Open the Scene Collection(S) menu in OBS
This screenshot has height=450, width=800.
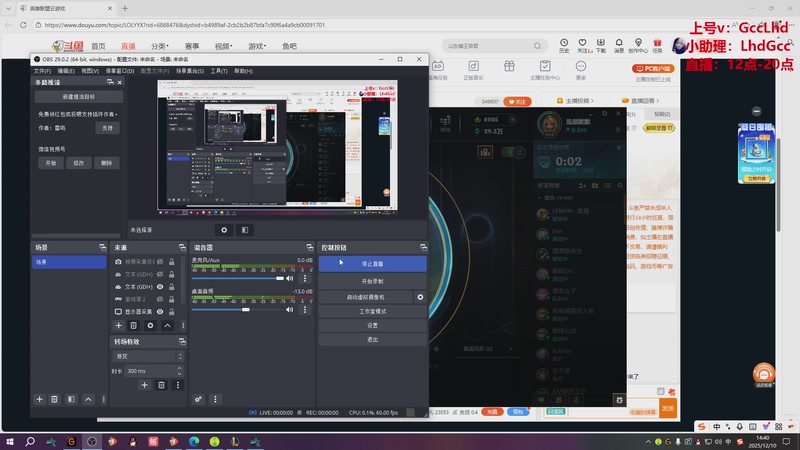coord(190,71)
